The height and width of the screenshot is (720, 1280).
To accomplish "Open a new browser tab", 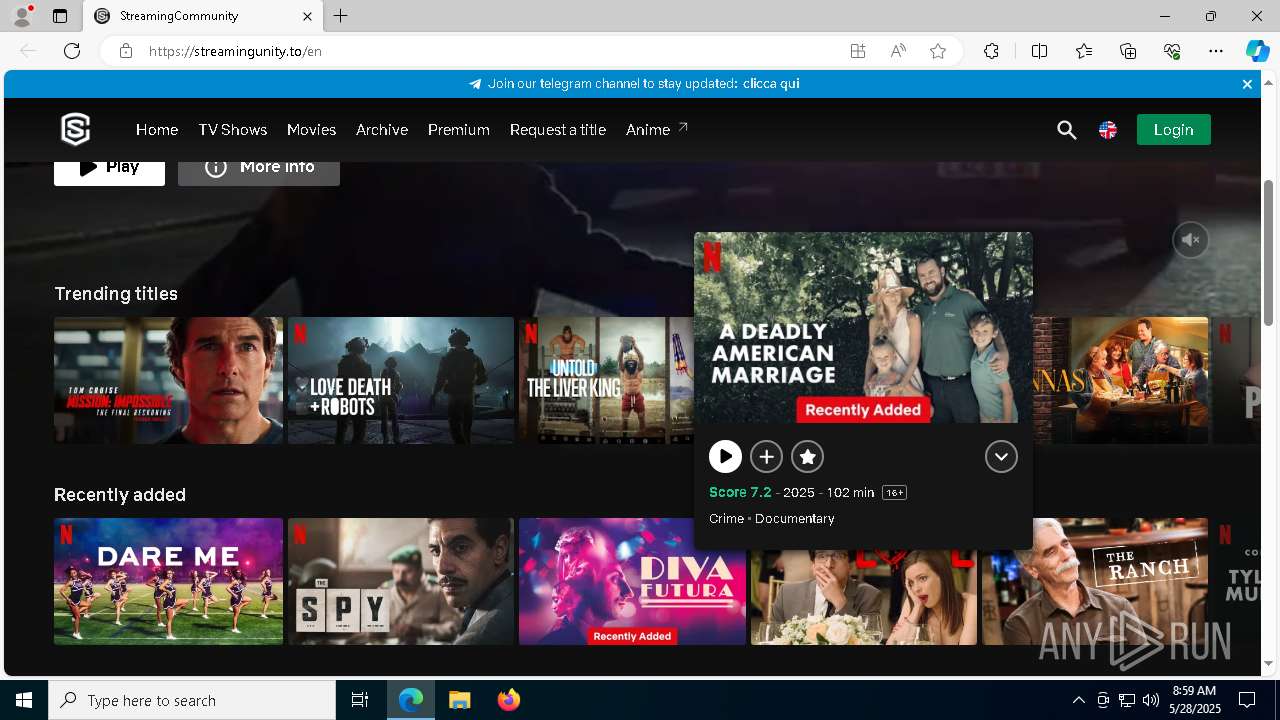I will tap(341, 16).
